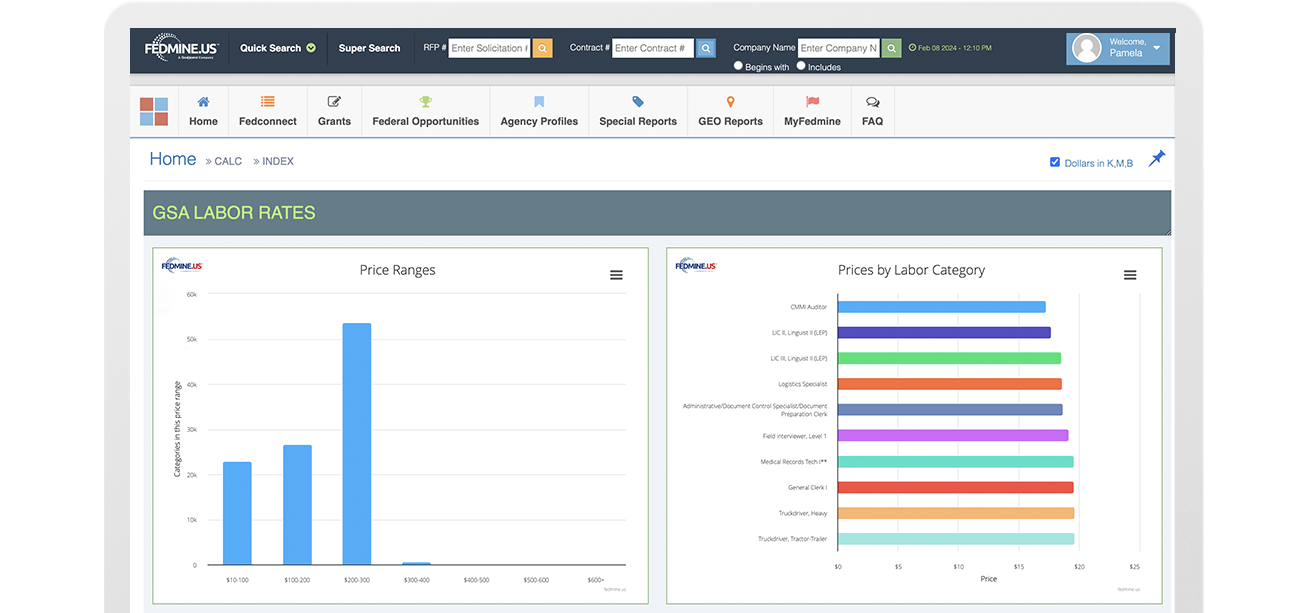Image resolution: width=1306 pixels, height=613 pixels.
Task: Open the Special Reports menu
Action: coord(638,111)
